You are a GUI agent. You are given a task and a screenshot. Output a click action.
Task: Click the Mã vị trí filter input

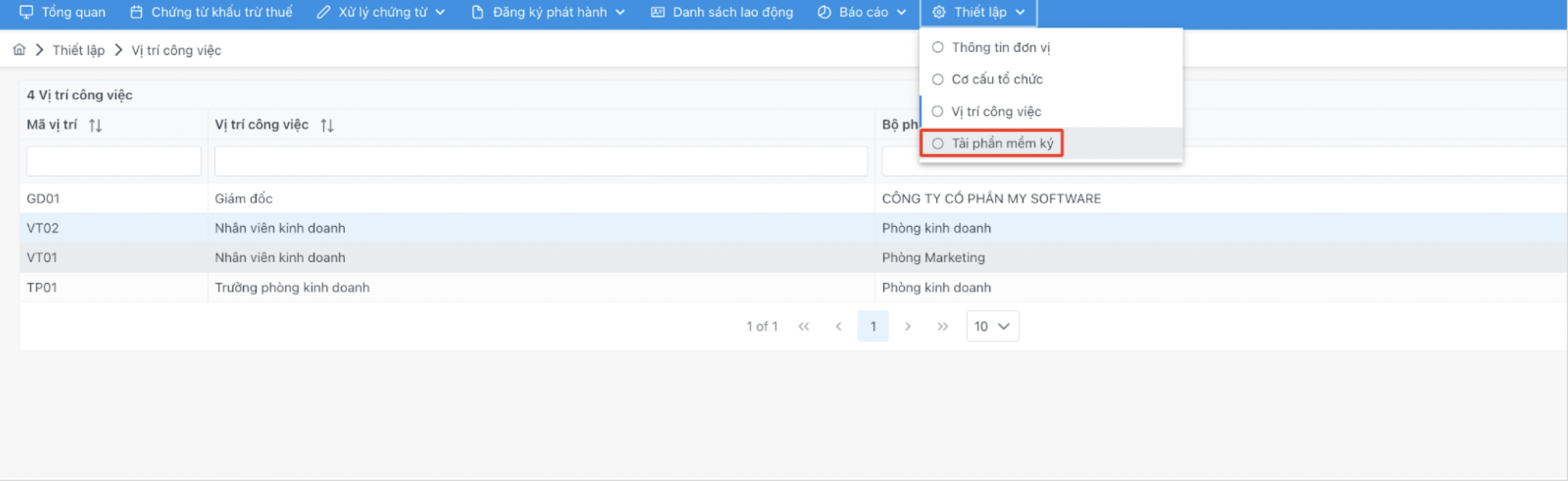[x=113, y=161]
